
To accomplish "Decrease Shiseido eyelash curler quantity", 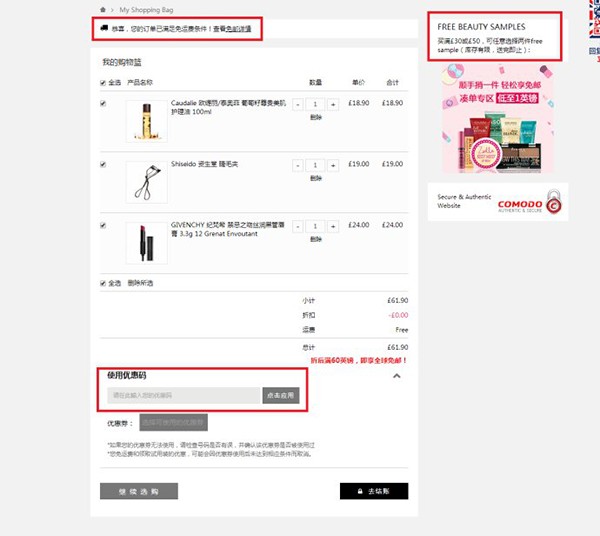I will tap(298, 165).
